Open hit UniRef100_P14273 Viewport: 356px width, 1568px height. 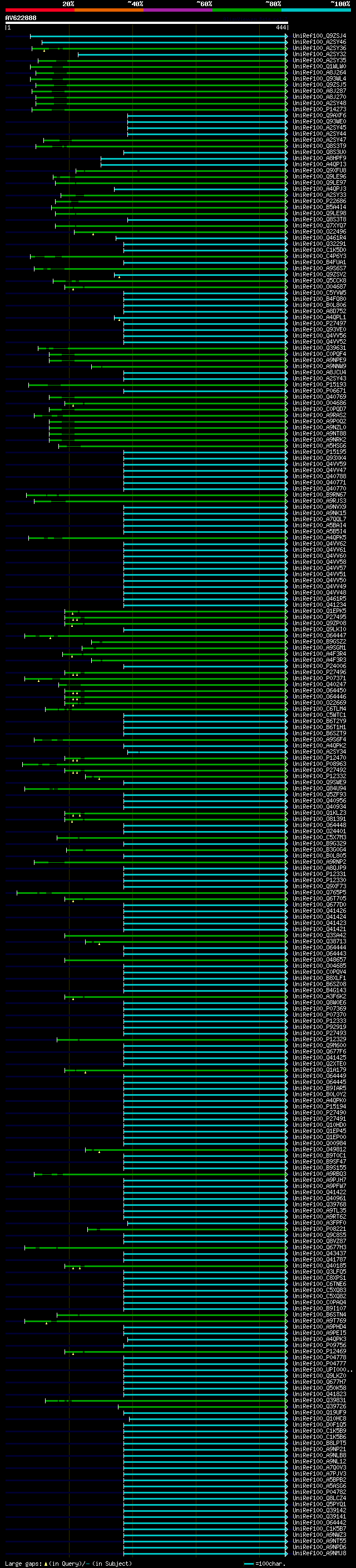click(x=319, y=110)
